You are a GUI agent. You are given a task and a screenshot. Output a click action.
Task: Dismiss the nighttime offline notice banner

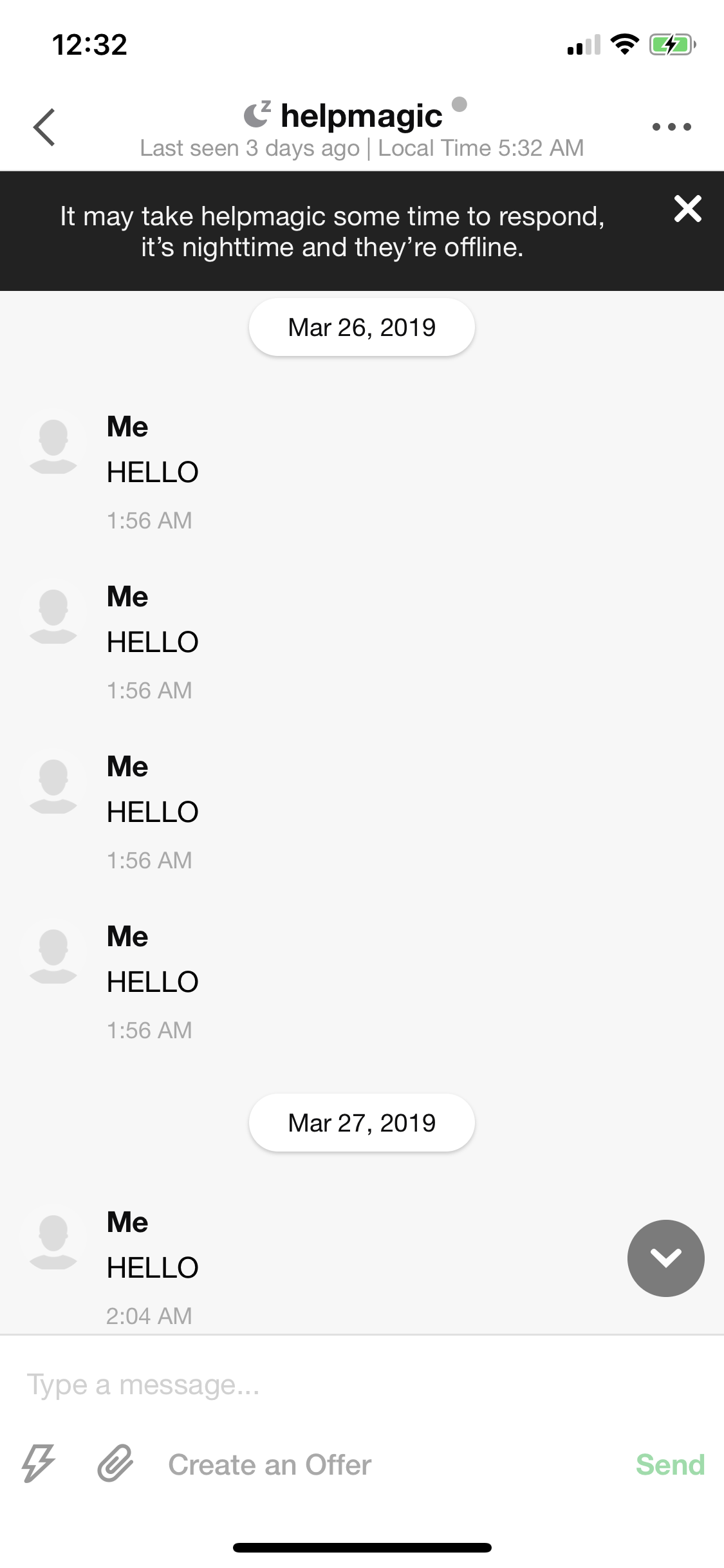point(687,209)
